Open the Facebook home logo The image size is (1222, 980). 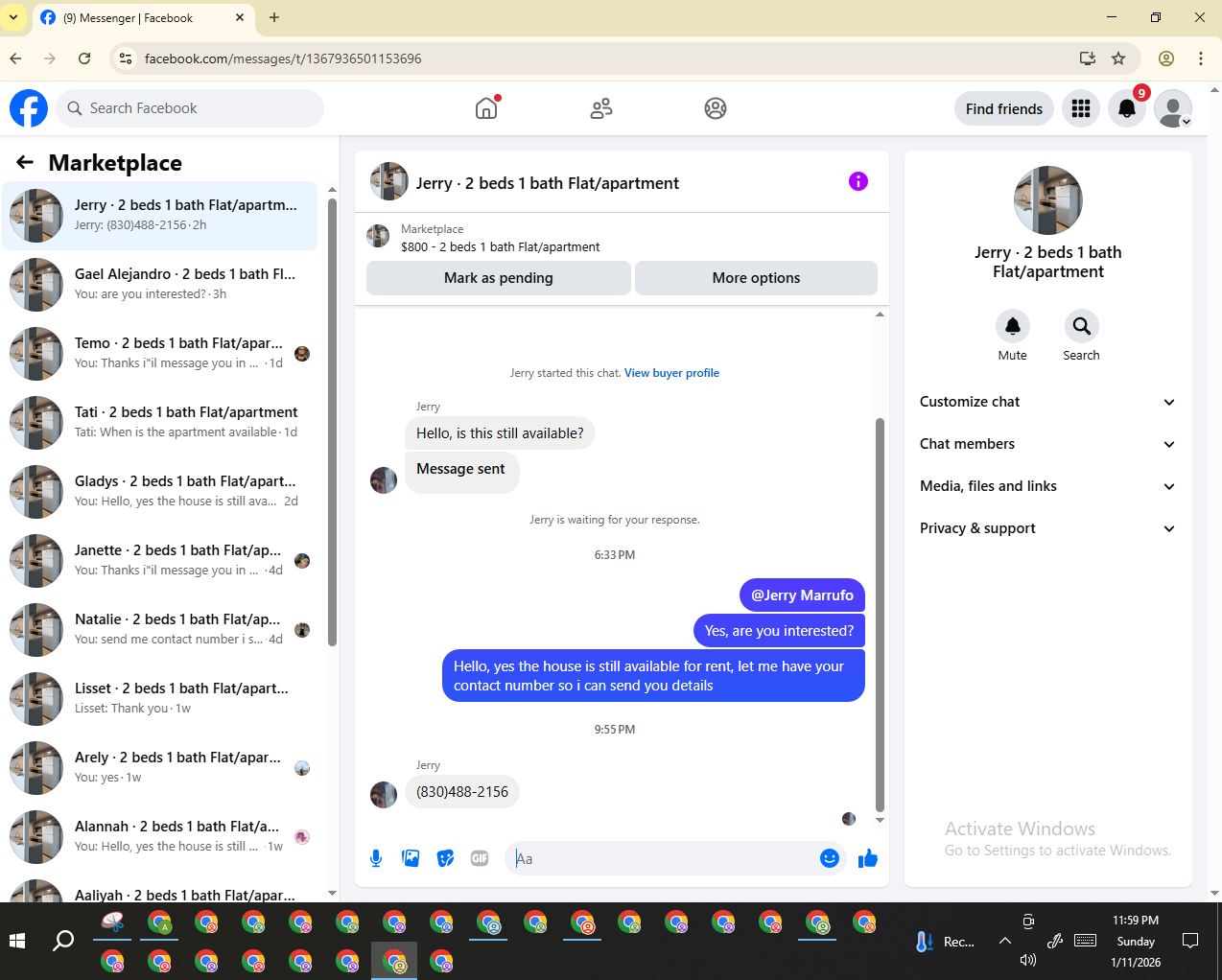pyautogui.click(x=29, y=108)
